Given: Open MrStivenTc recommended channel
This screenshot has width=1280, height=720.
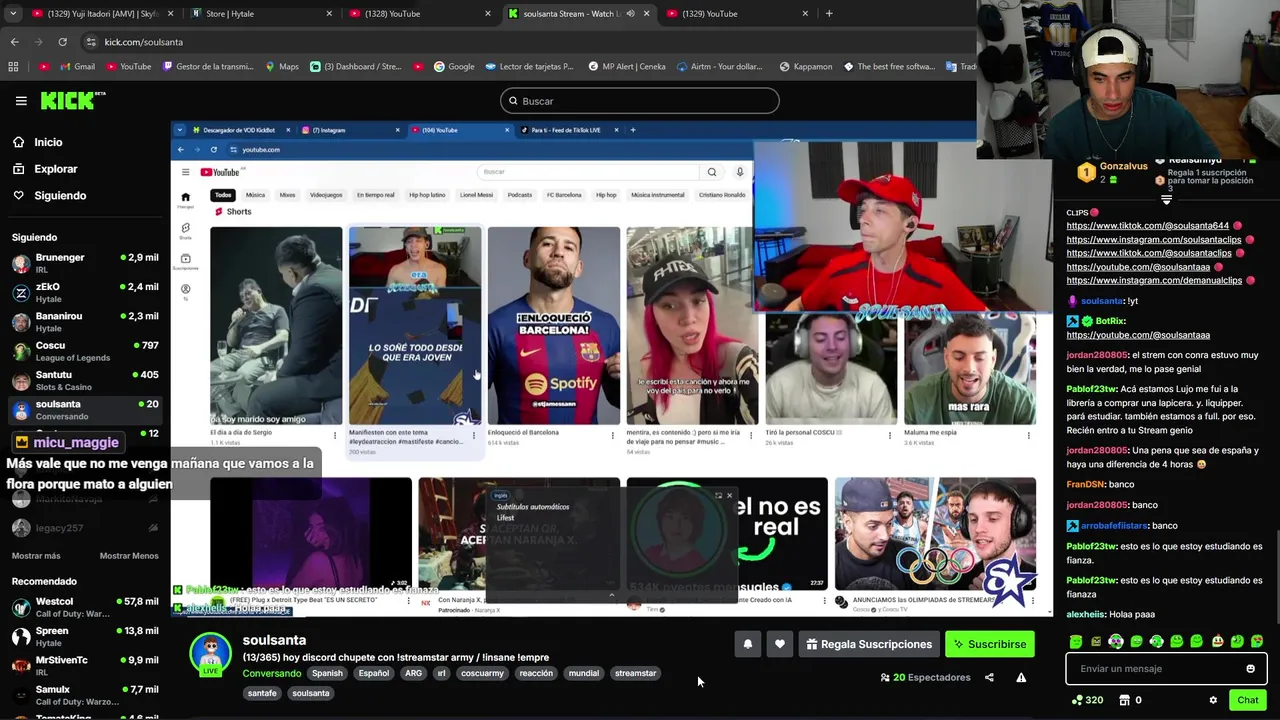Looking at the screenshot, I should pos(85,666).
